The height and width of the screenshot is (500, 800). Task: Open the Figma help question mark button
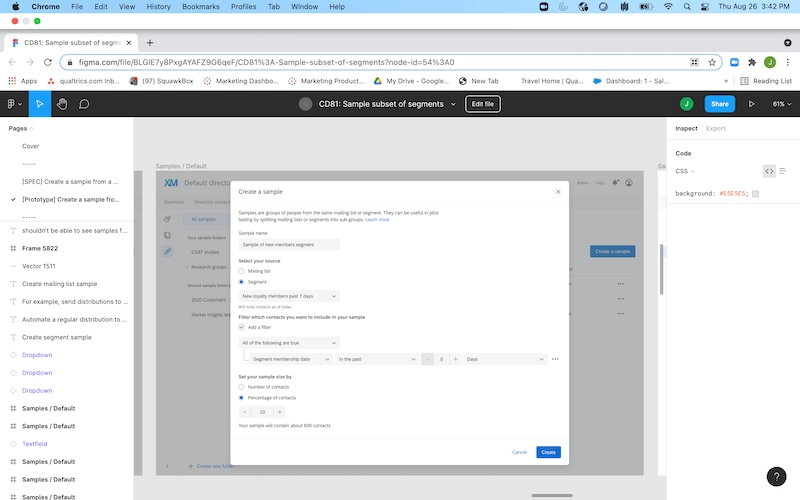pos(776,477)
